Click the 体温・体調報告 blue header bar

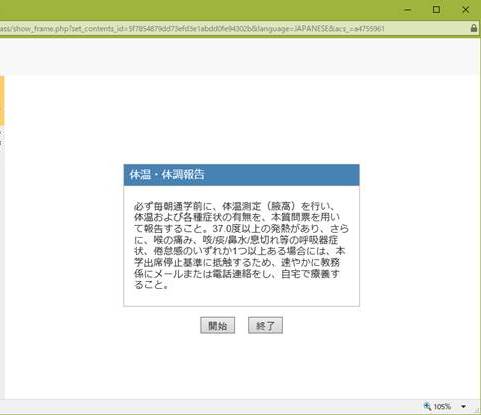(x=241, y=175)
